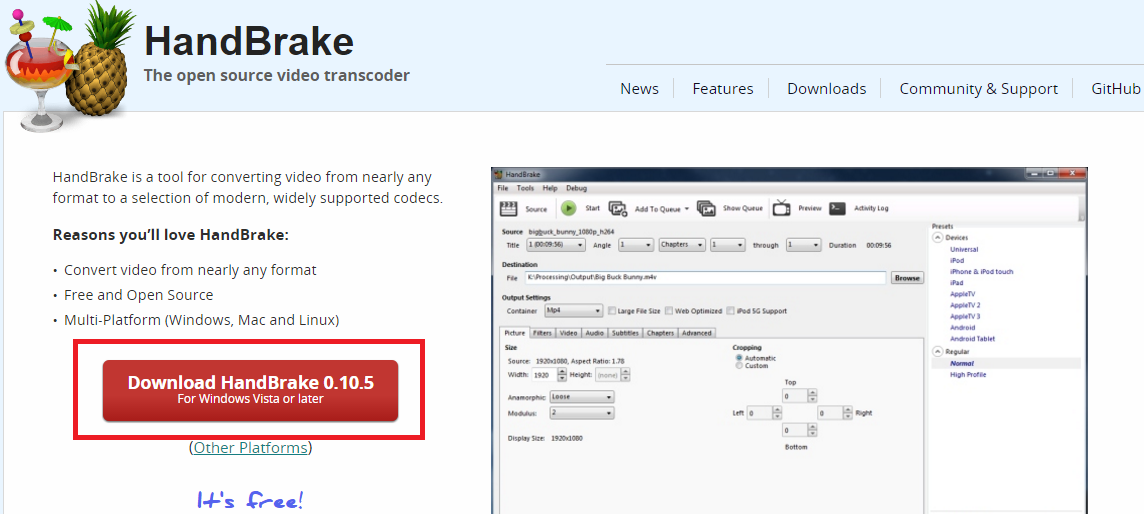This screenshot has height=514, width=1144.
Task: Click the Source film clapper icon
Action: [x=509, y=209]
